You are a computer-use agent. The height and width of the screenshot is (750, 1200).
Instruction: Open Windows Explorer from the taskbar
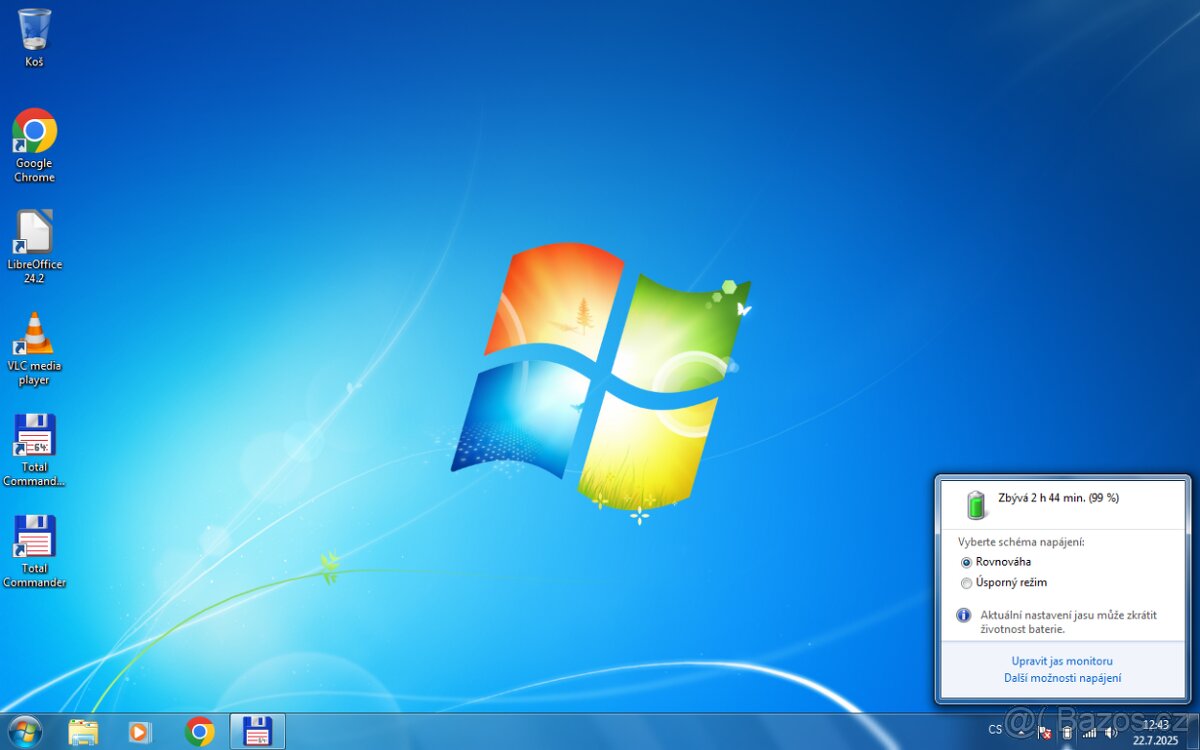(82, 732)
